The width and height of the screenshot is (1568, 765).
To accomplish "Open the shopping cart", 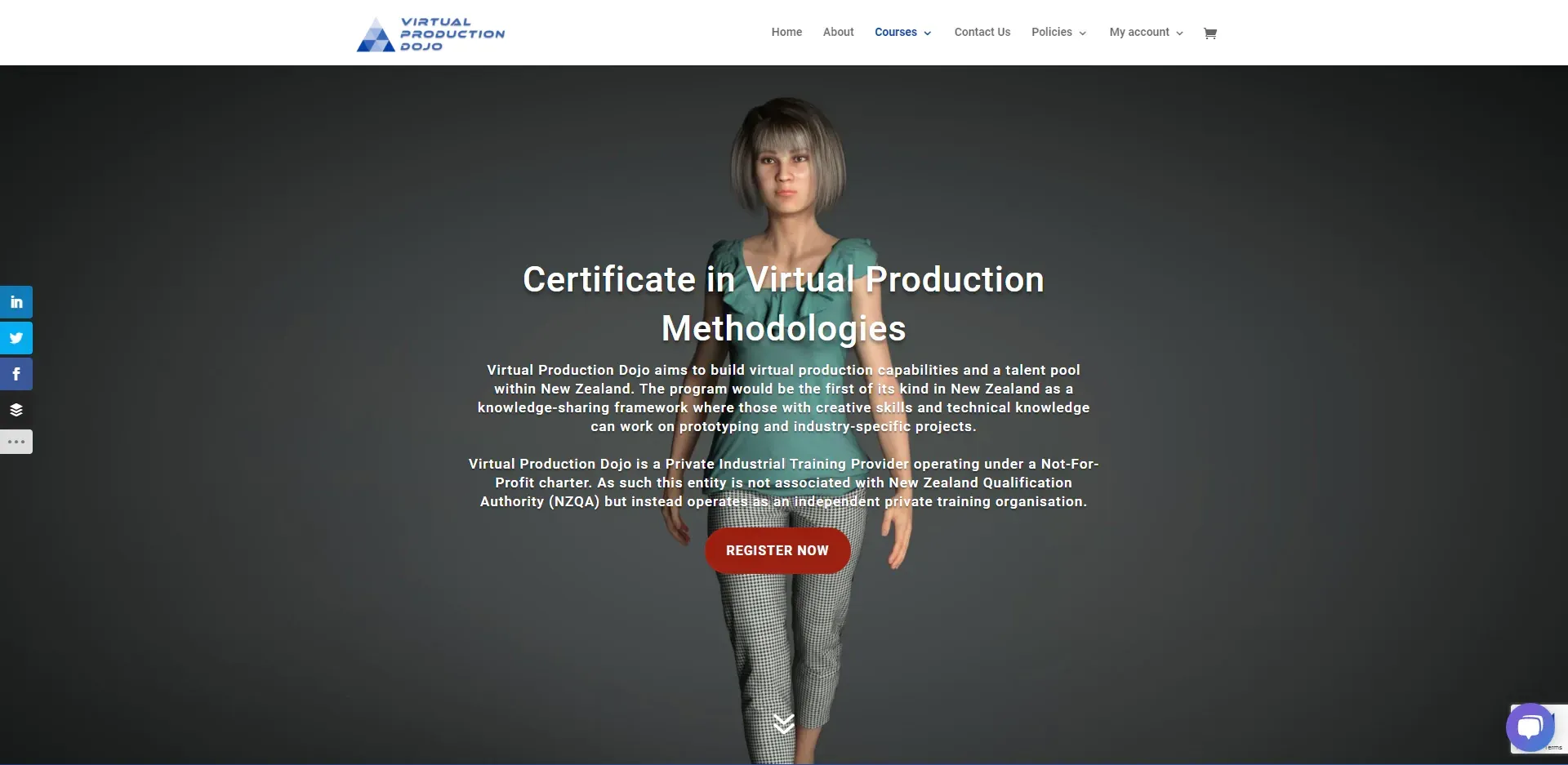I will pyautogui.click(x=1209, y=33).
